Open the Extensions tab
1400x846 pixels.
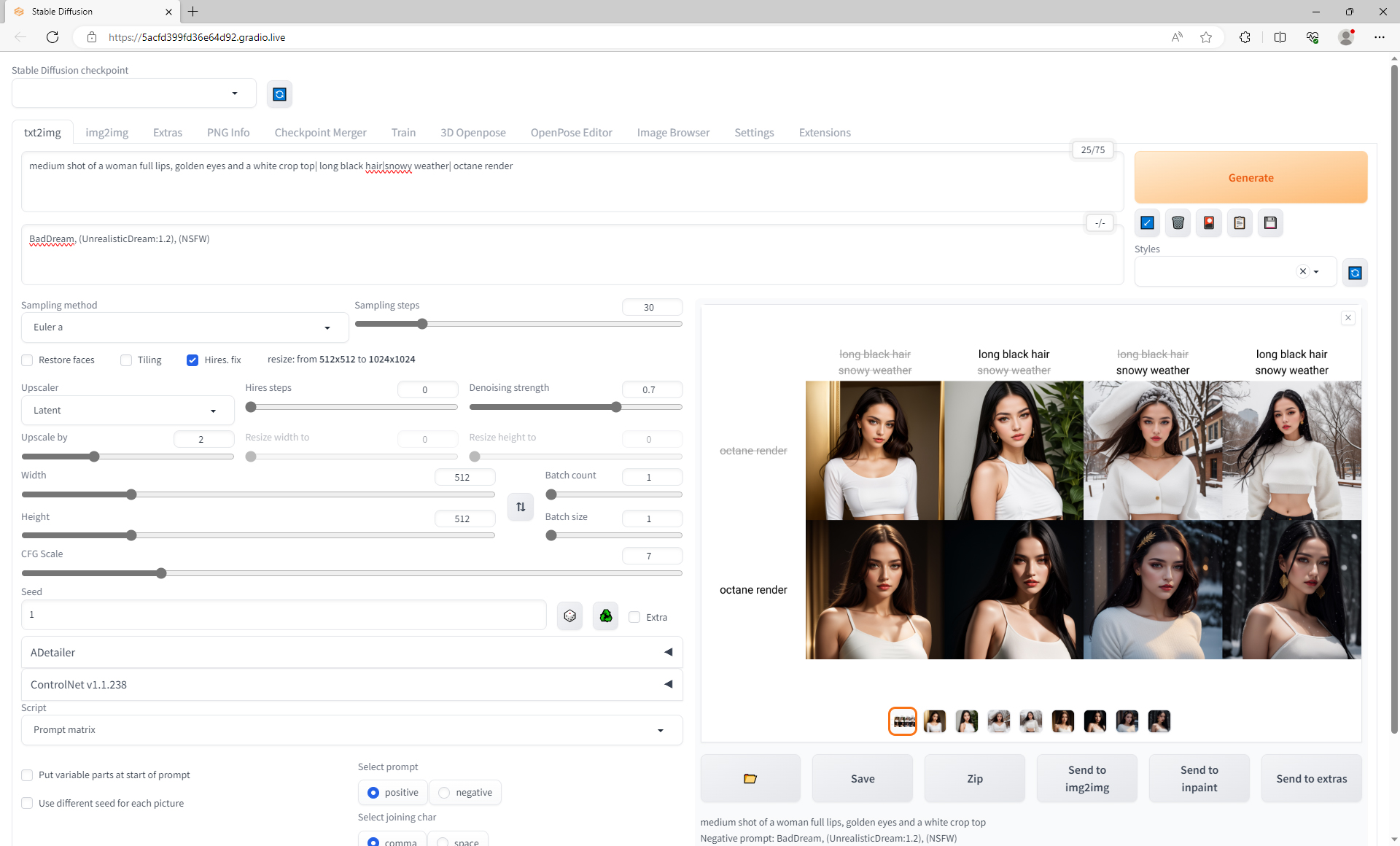point(824,133)
